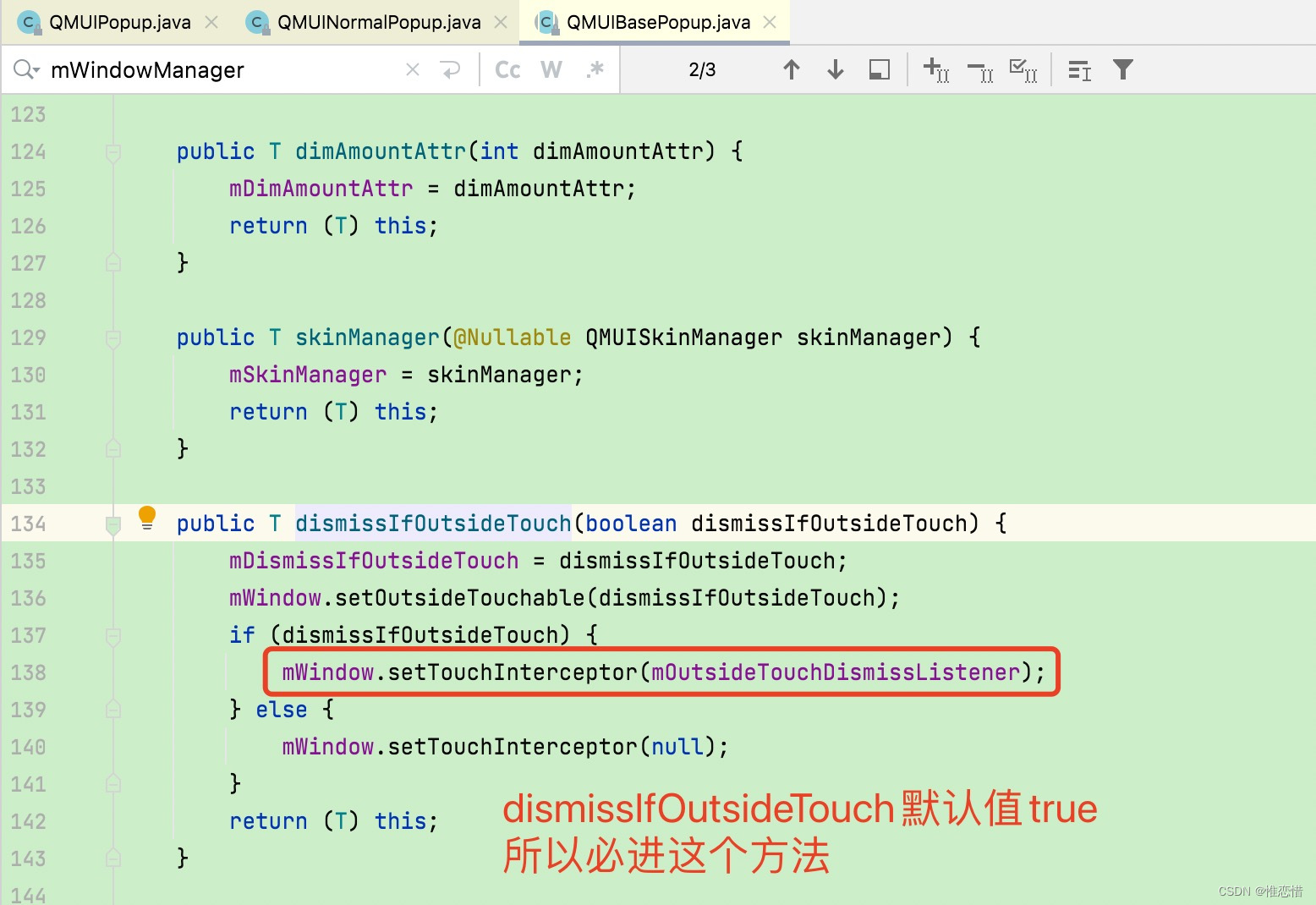Select all occurrences icon

pos(1023,69)
